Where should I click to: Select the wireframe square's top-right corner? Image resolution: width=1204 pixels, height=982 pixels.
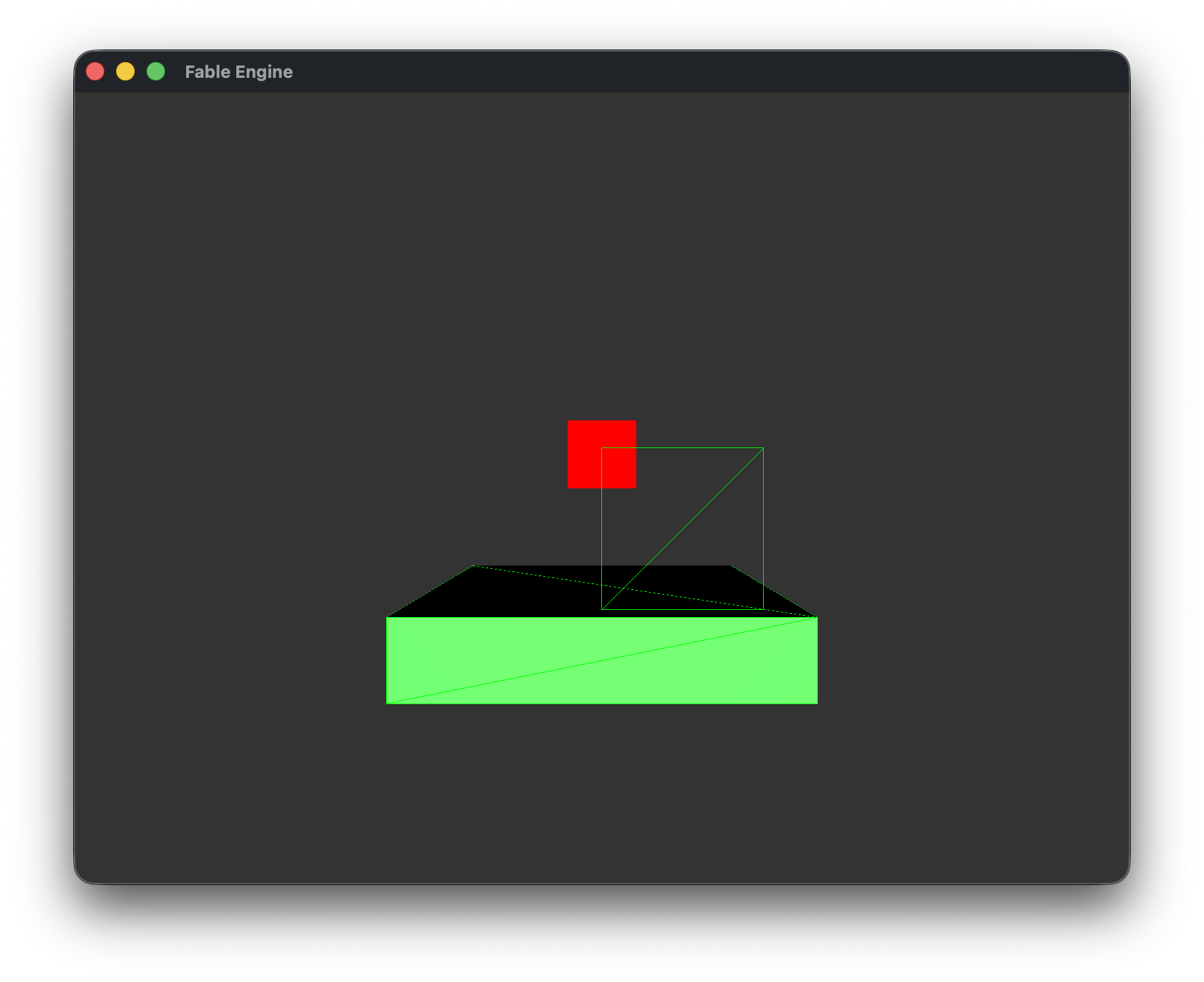763,448
